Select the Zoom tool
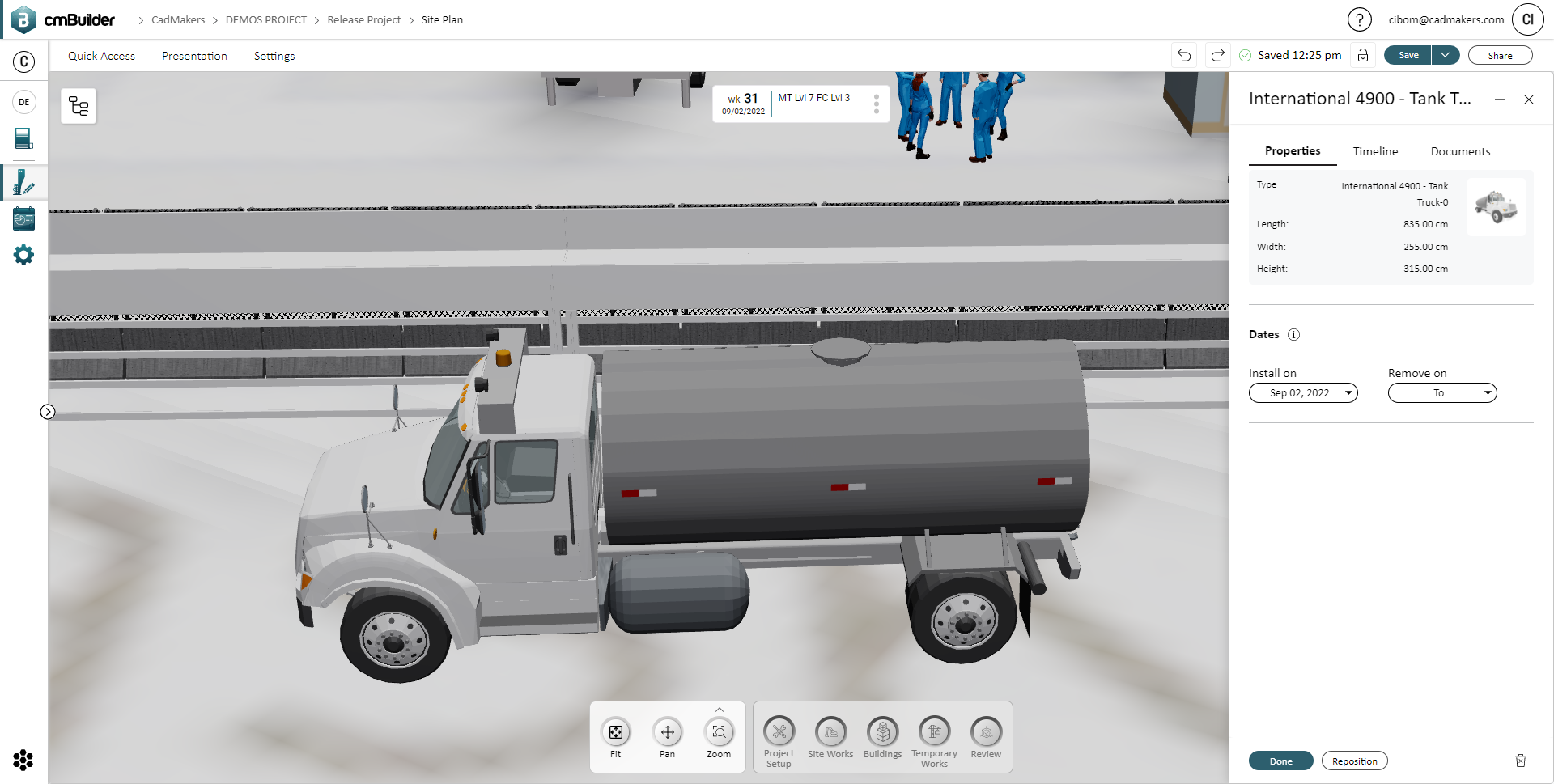This screenshot has width=1554, height=784. click(719, 738)
